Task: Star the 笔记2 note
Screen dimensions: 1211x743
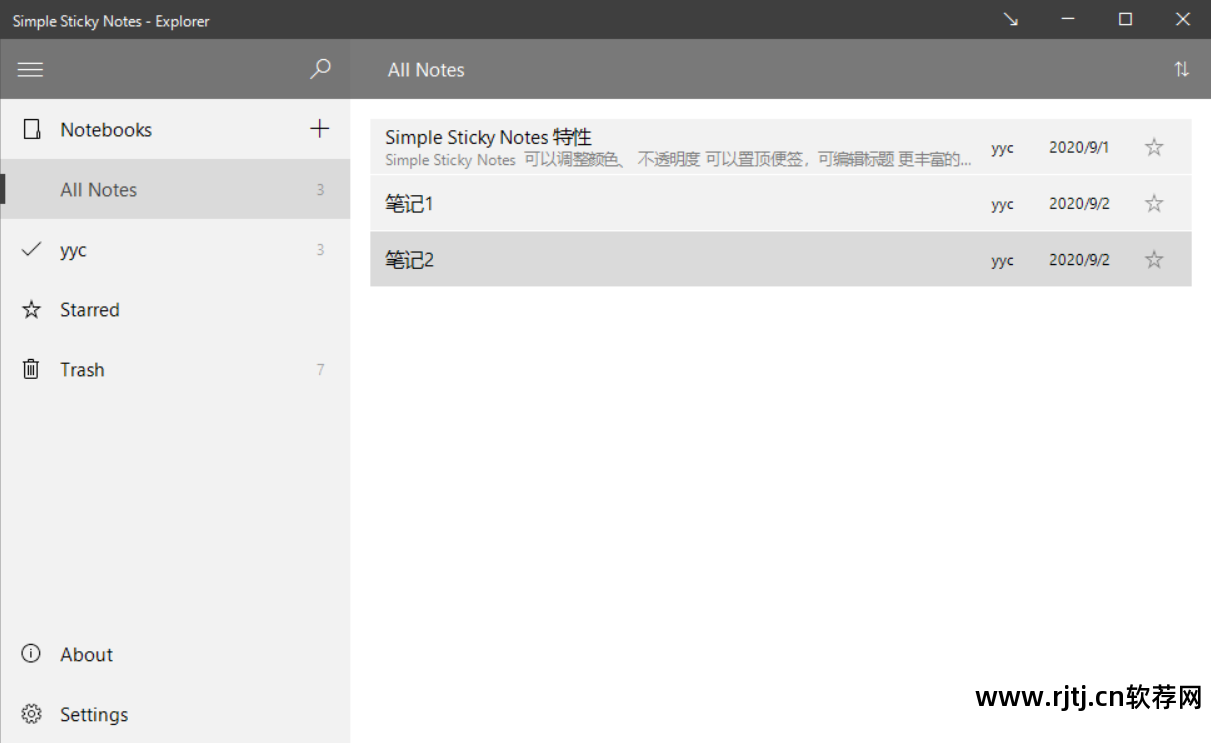Action: click(1154, 260)
